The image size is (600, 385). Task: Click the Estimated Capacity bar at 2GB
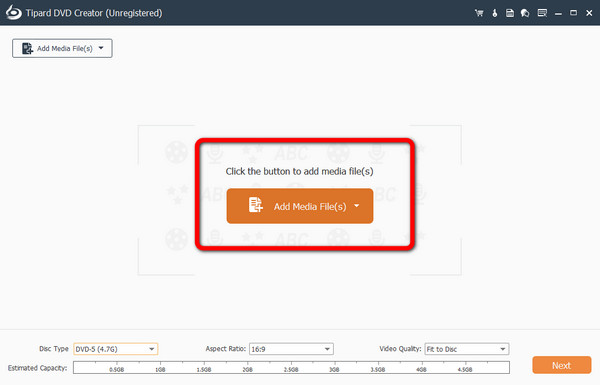click(x=248, y=367)
